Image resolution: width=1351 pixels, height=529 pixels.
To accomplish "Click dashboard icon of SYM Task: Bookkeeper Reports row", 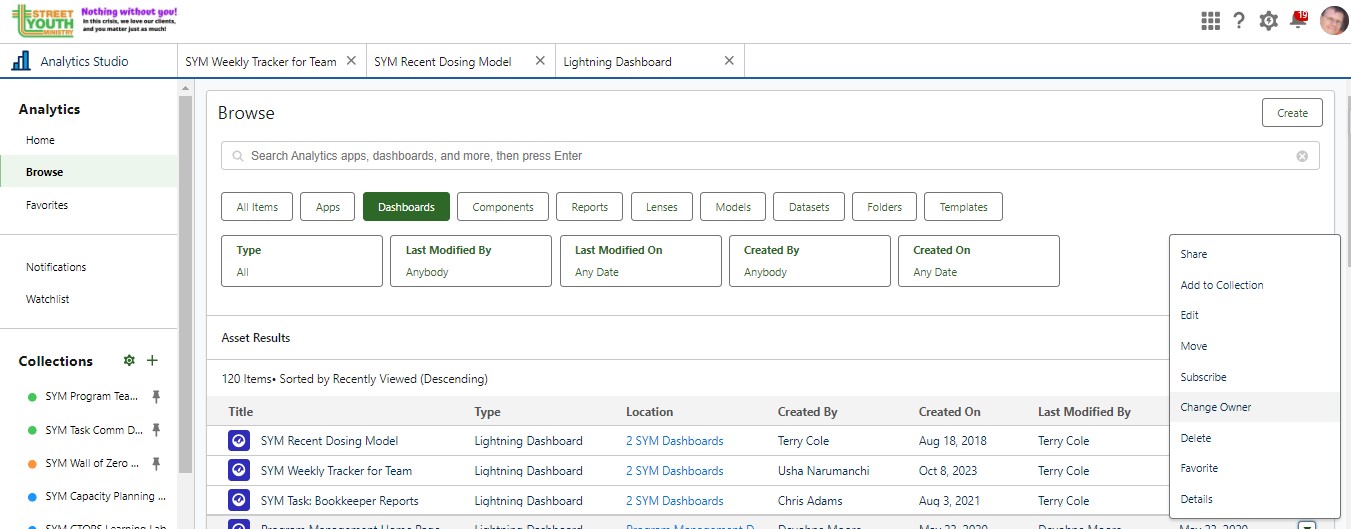I will (239, 501).
